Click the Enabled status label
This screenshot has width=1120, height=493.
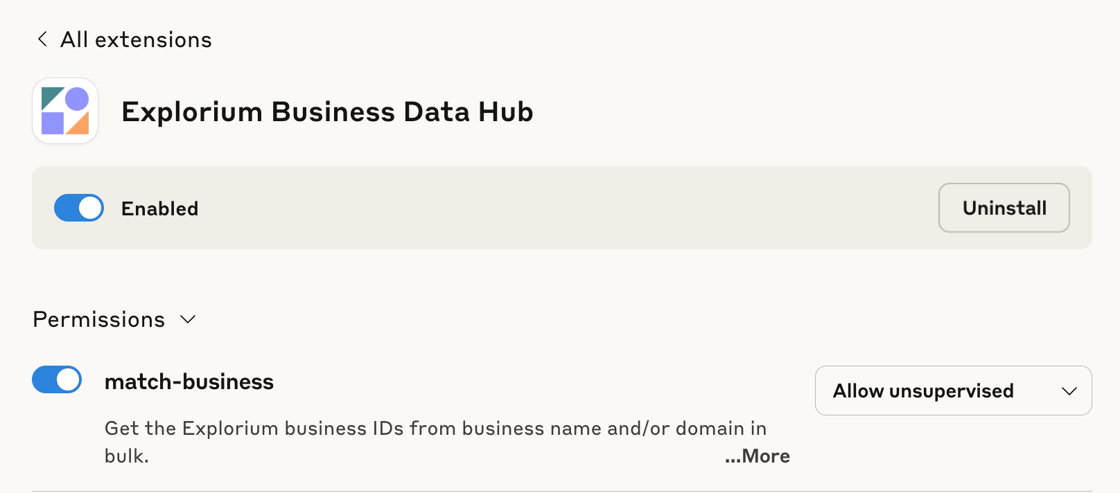tap(159, 209)
